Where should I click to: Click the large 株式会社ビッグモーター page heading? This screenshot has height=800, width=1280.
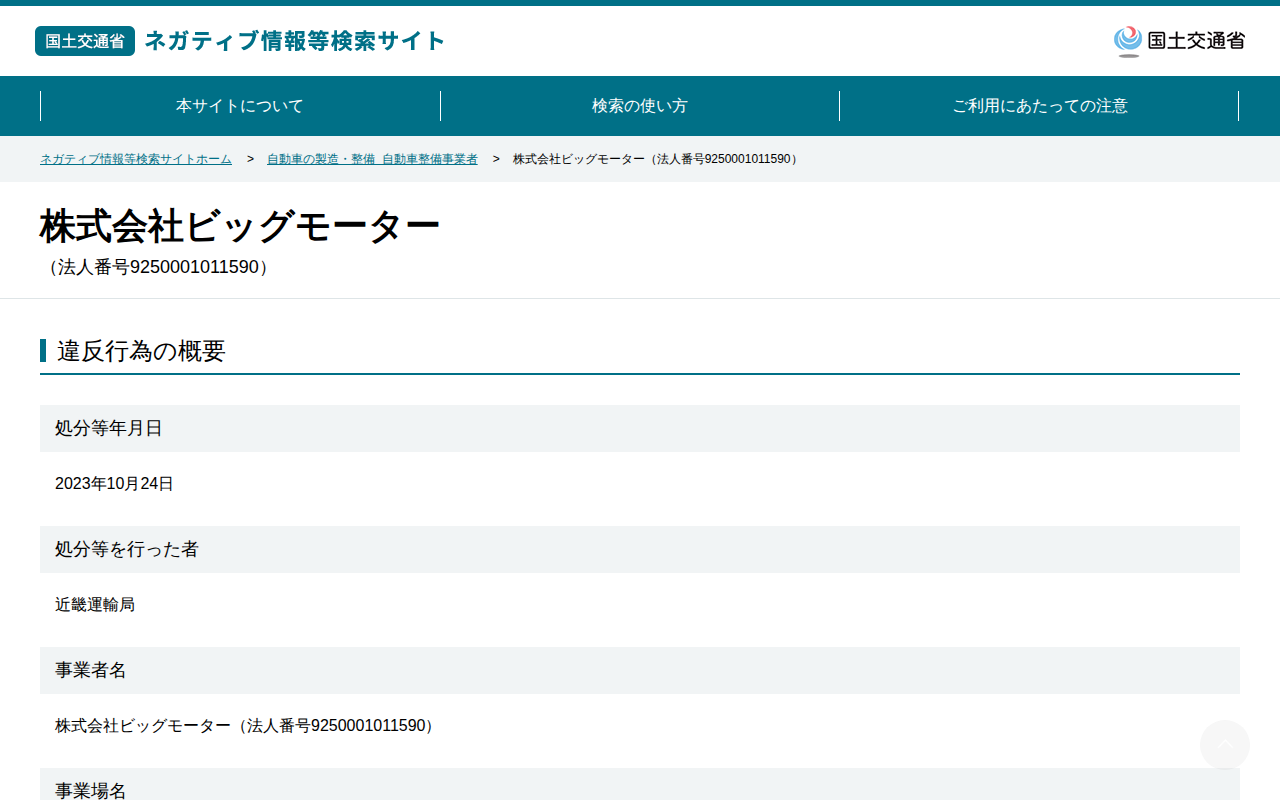pyautogui.click(x=240, y=227)
